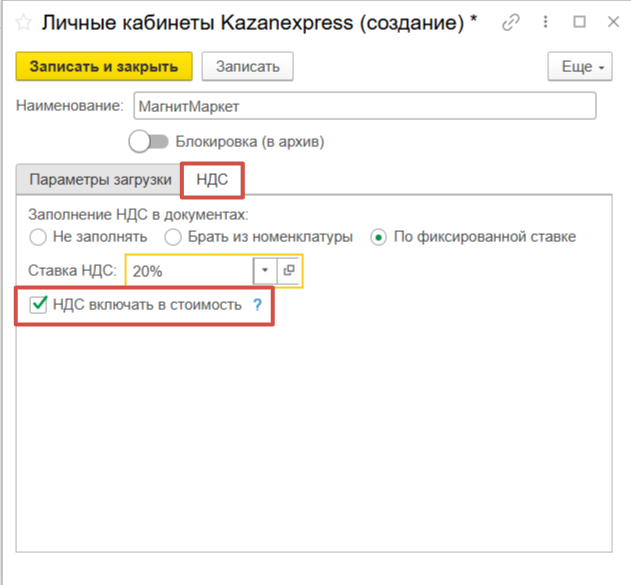Choose Брать из номенклатуры radio option
The width and height of the screenshot is (631, 585).
(x=172, y=237)
